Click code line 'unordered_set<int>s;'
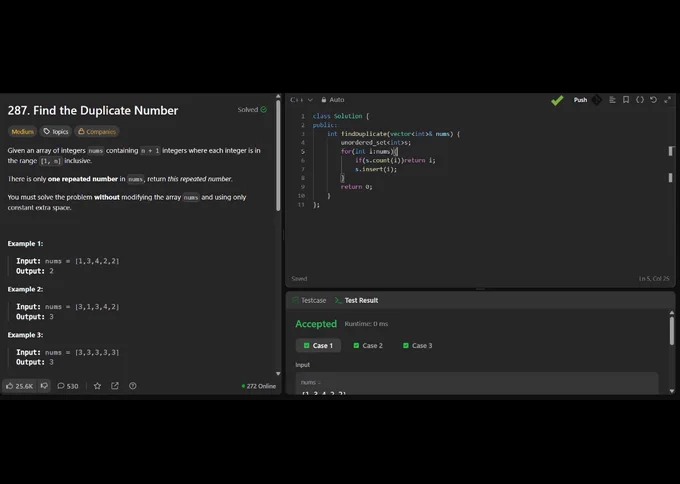This screenshot has width=680, height=484. click(376, 143)
